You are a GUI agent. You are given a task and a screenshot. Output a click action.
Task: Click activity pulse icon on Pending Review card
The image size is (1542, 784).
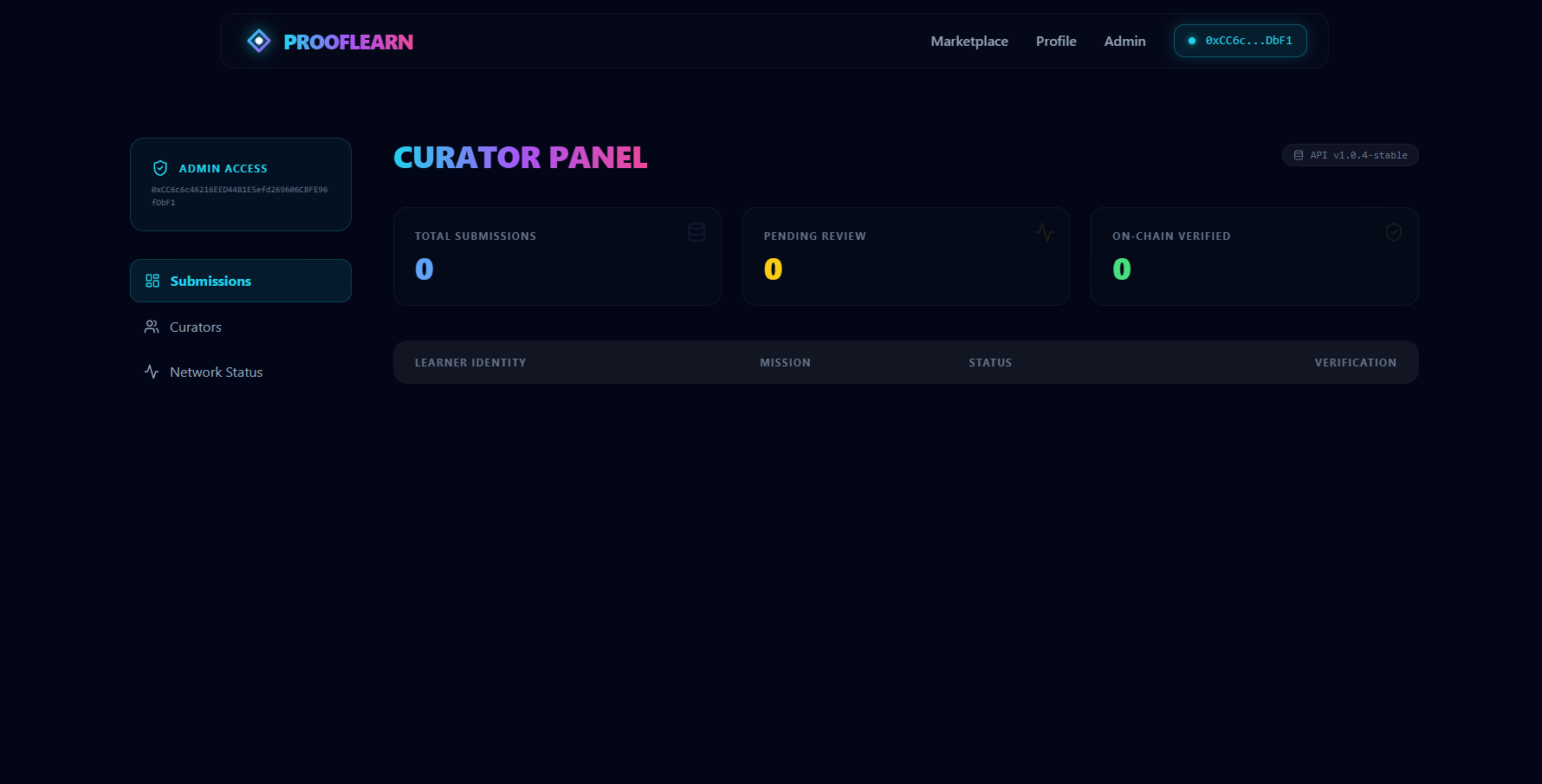click(1045, 232)
